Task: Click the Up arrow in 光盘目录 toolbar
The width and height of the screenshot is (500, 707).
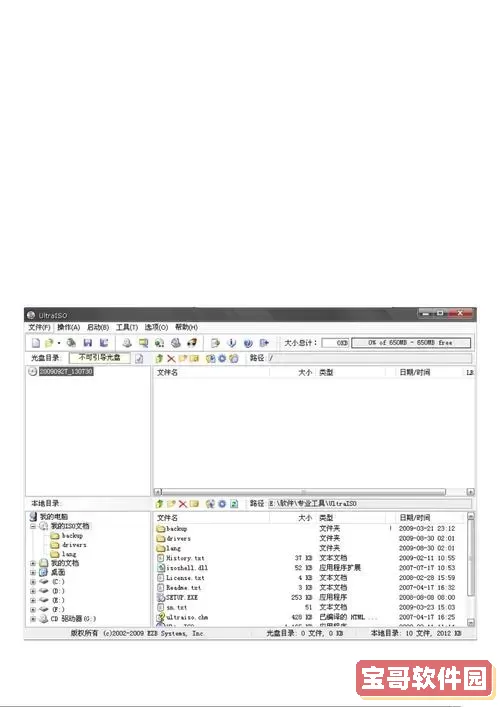Action: [159, 358]
